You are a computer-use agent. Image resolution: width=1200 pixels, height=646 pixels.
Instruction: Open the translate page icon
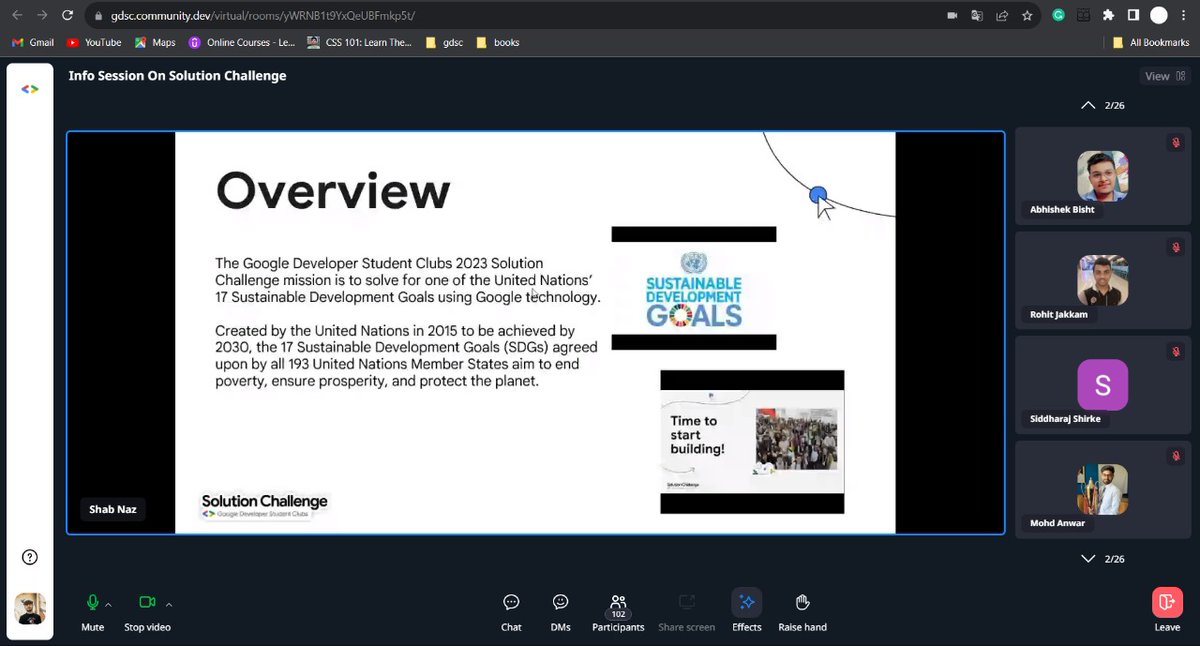tap(977, 15)
